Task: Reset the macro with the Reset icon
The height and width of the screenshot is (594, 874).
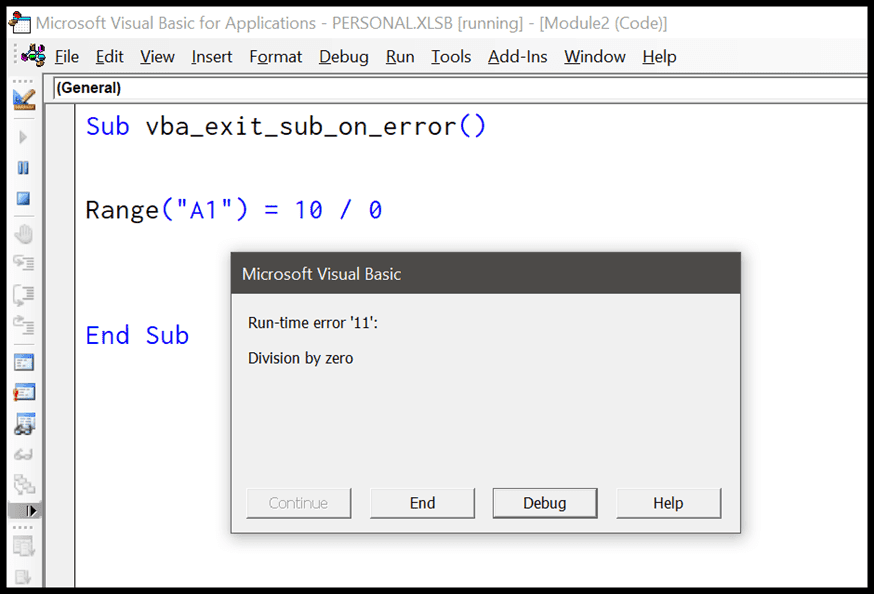Action: [x=22, y=198]
